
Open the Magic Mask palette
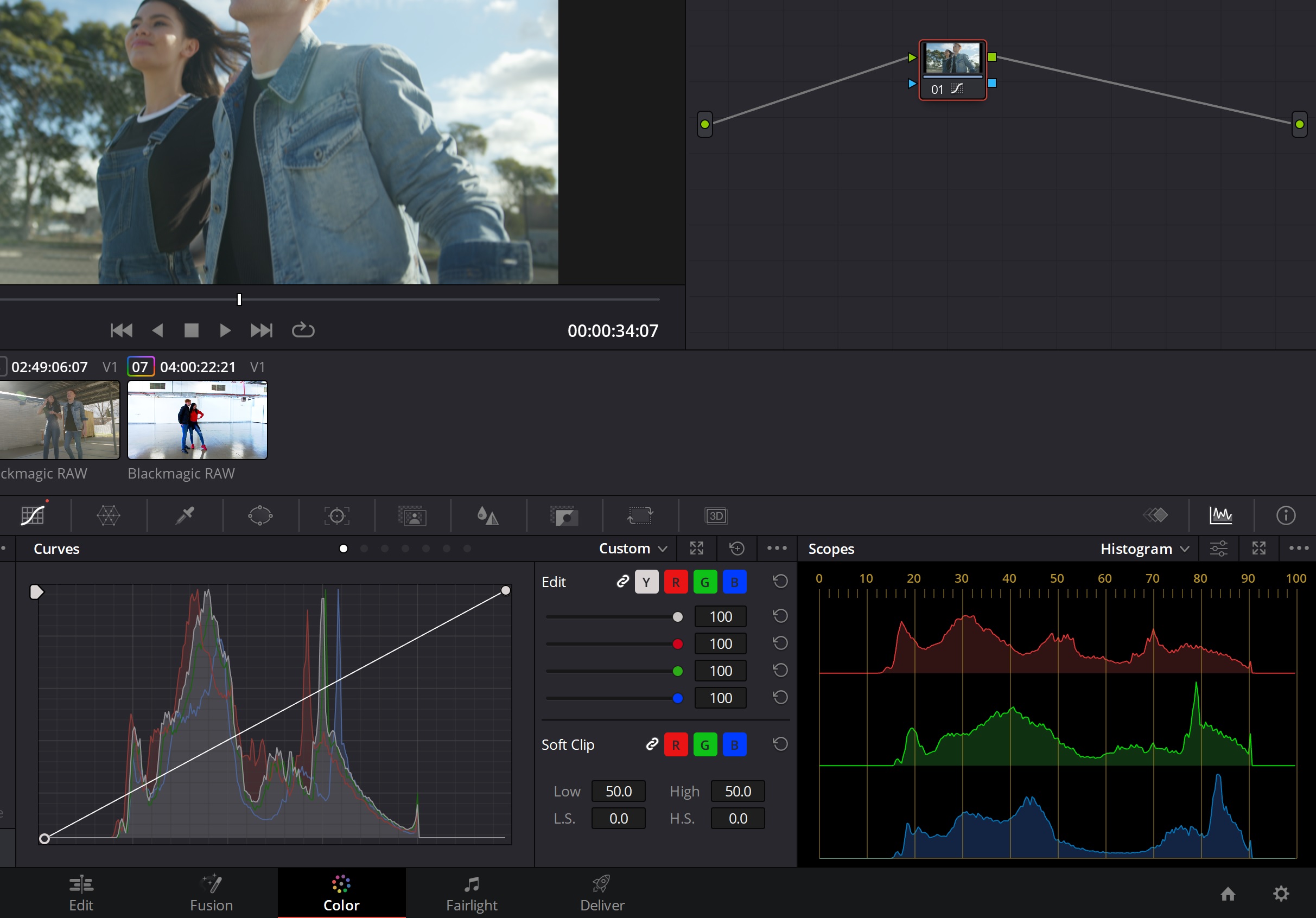412,515
